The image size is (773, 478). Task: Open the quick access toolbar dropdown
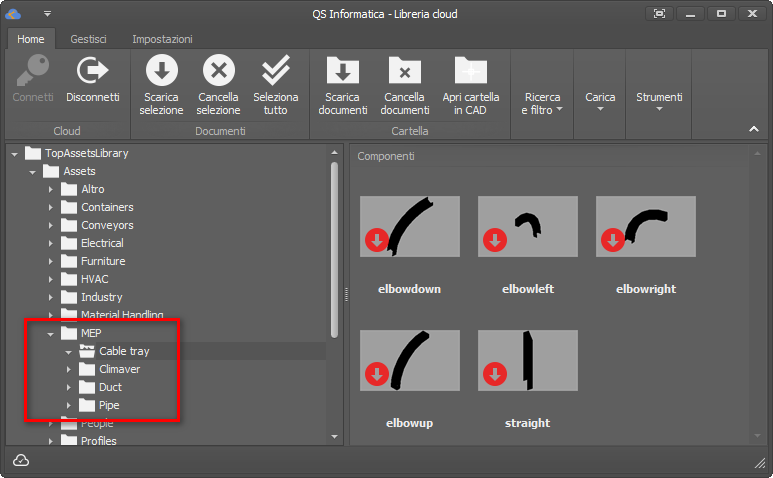click(47, 14)
